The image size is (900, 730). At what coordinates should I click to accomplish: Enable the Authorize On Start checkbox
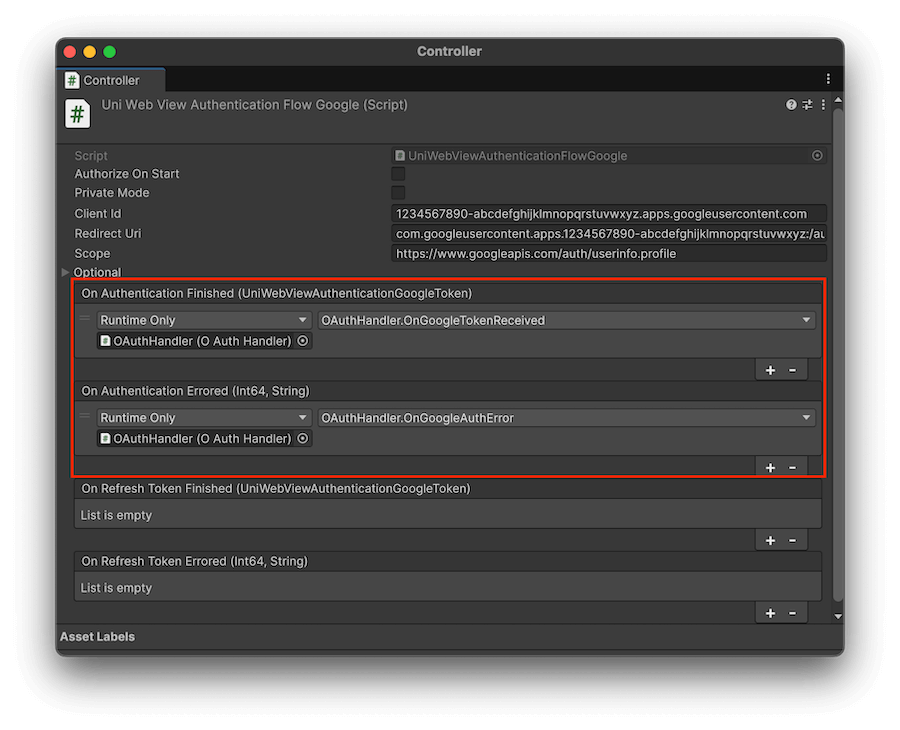(x=398, y=174)
